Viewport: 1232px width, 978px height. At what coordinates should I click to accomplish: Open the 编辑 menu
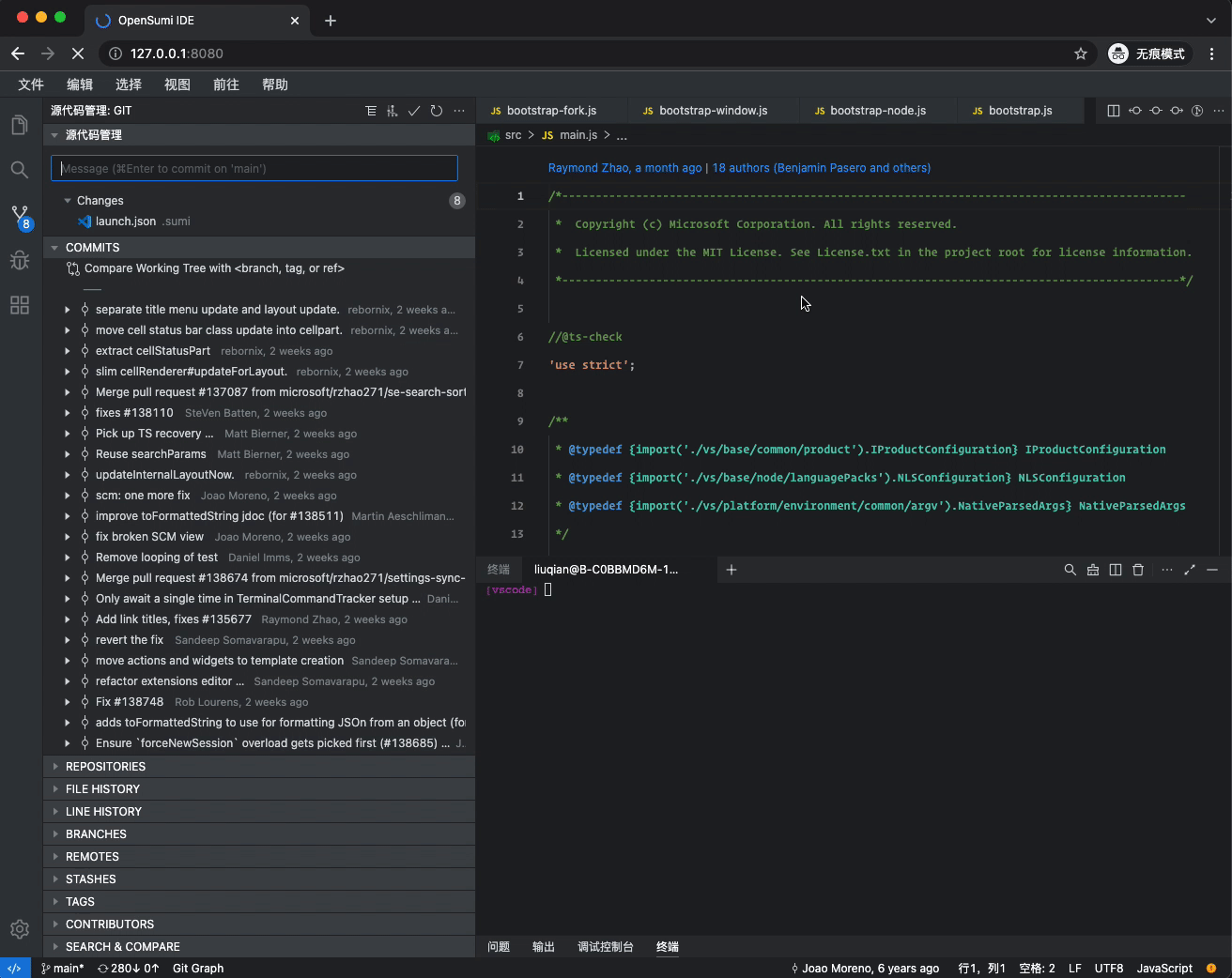80,84
